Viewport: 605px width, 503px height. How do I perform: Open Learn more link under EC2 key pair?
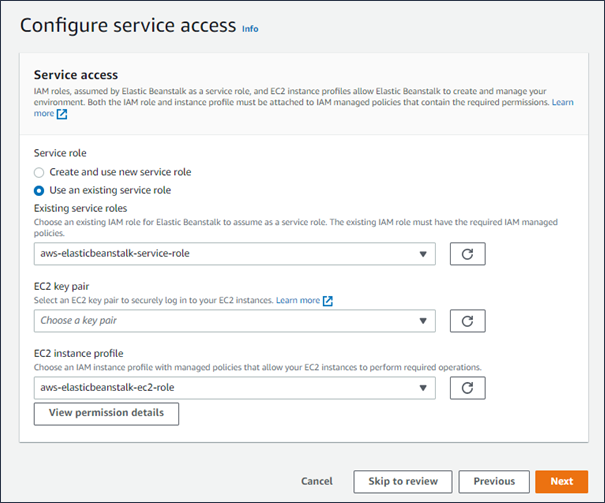(298, 300)
